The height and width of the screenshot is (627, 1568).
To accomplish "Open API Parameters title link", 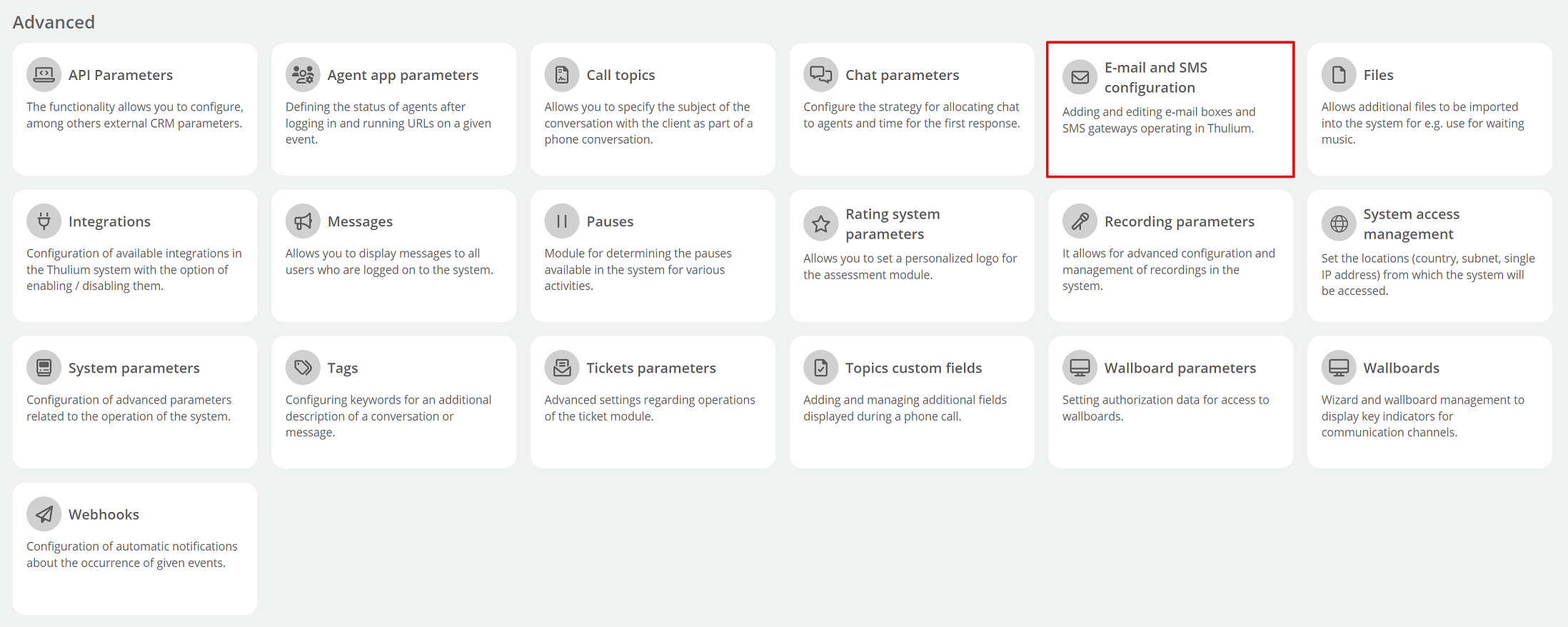I will click(x=121, y=75).
